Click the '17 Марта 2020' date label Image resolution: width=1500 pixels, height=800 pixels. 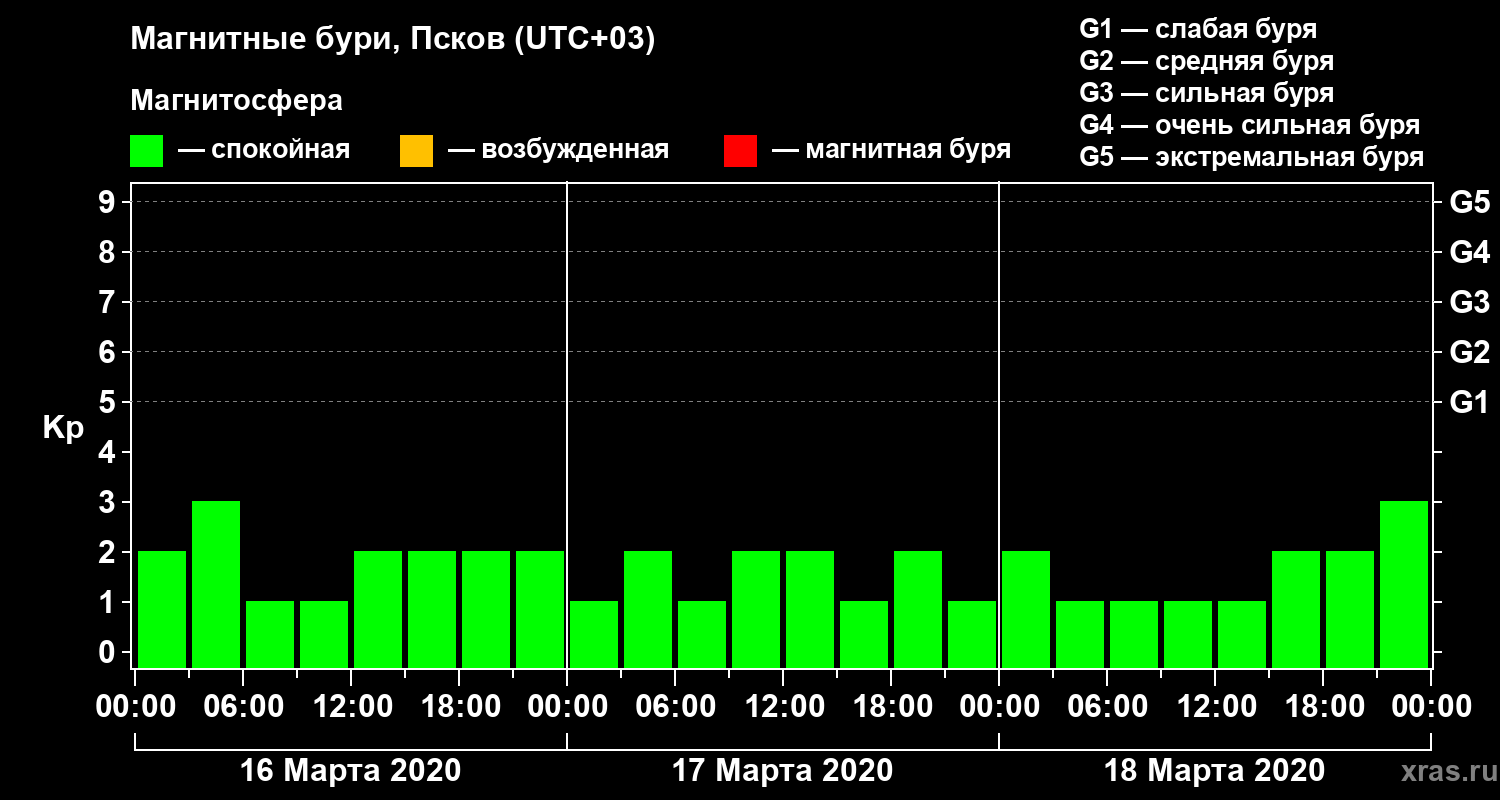pyautogui.click(x=782, y=771)
